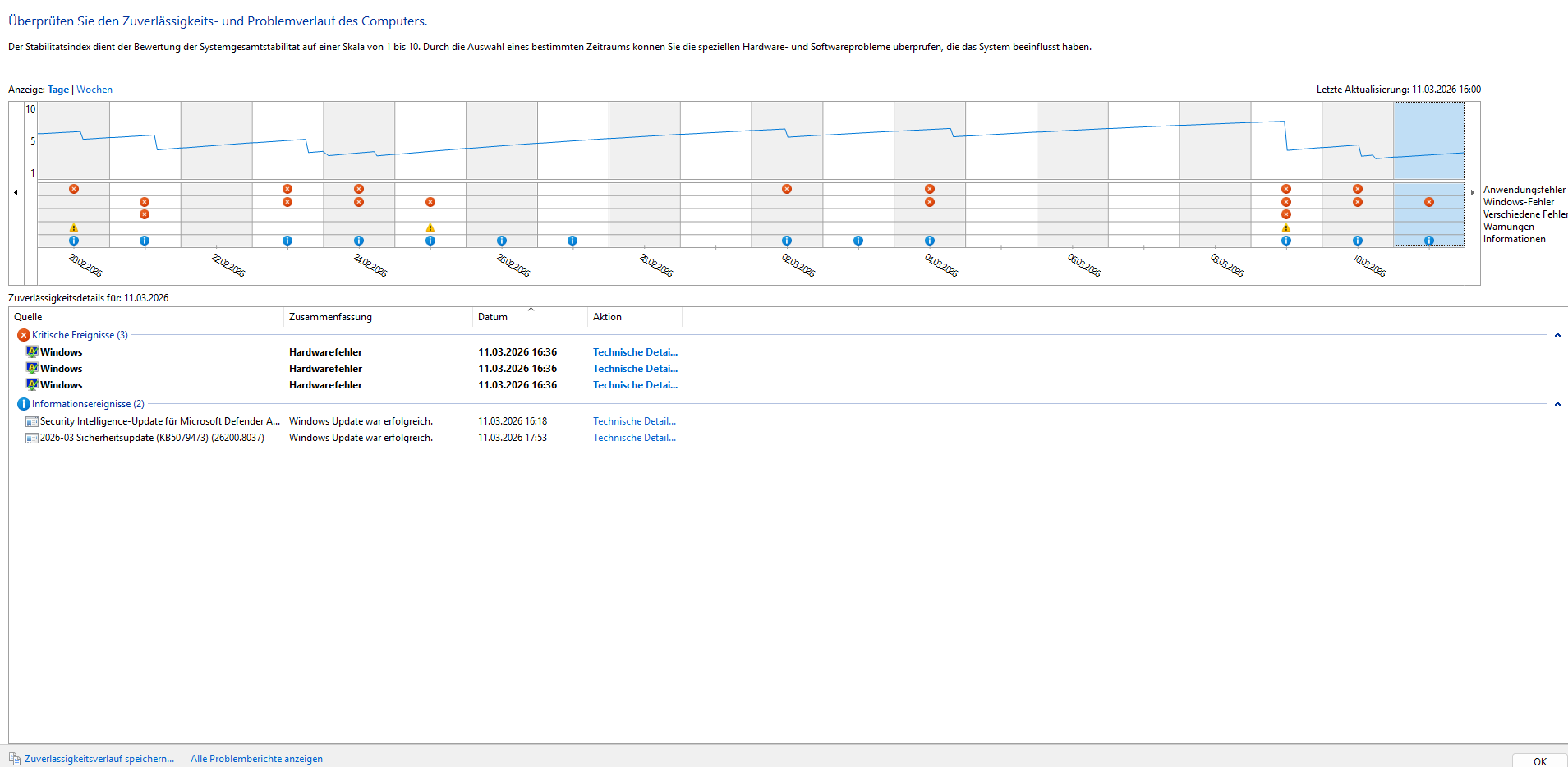Select the 28.02.2026 day column in chart

coord(645,174)
